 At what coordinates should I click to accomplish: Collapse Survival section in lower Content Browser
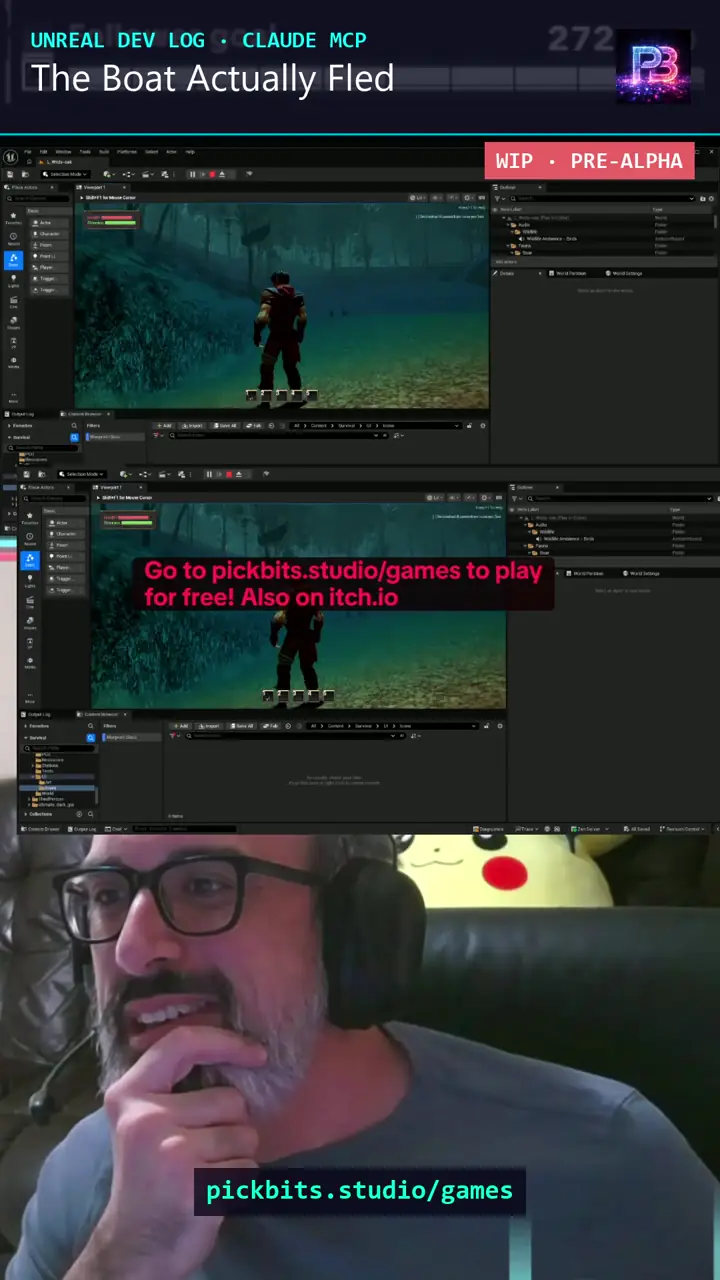[26, 737]
